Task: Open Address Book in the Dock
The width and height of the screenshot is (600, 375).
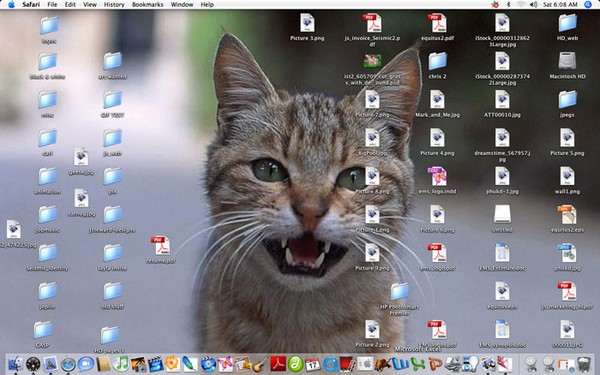Action: tap(104, 364)
